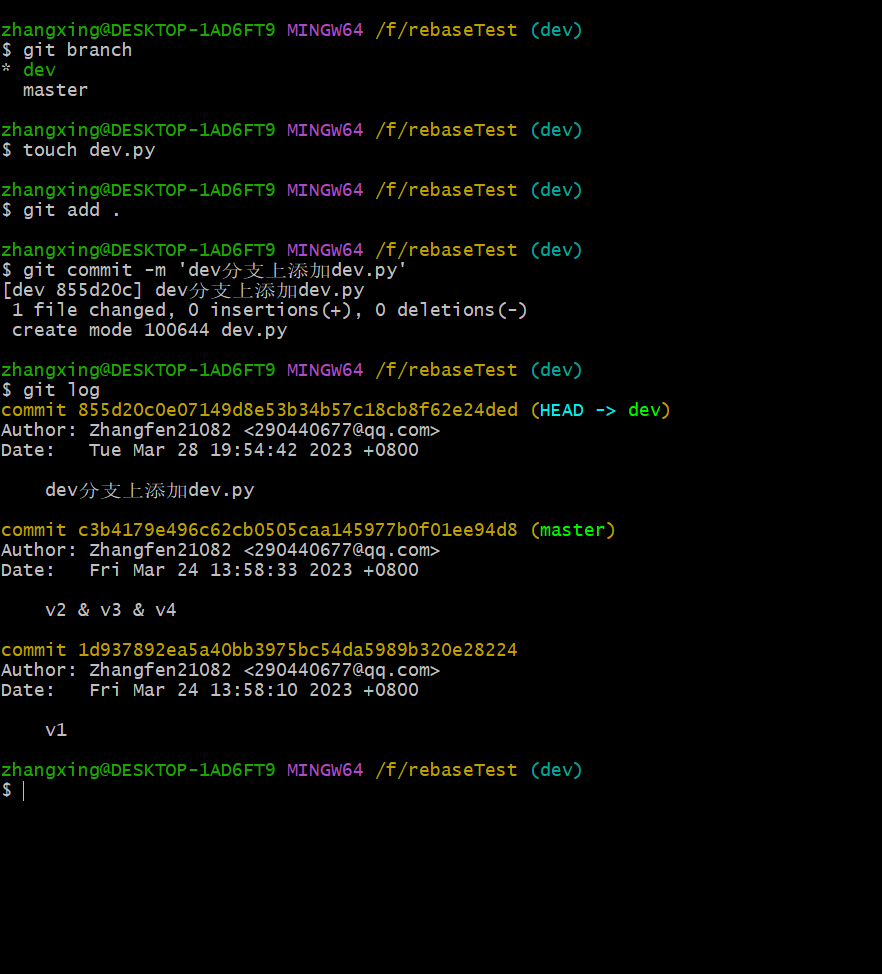Click the date 'Fri Mar 24 13:58:10 2023'
Image resolution: width=882 pixels, height=974 pixels.
point(220,690)
